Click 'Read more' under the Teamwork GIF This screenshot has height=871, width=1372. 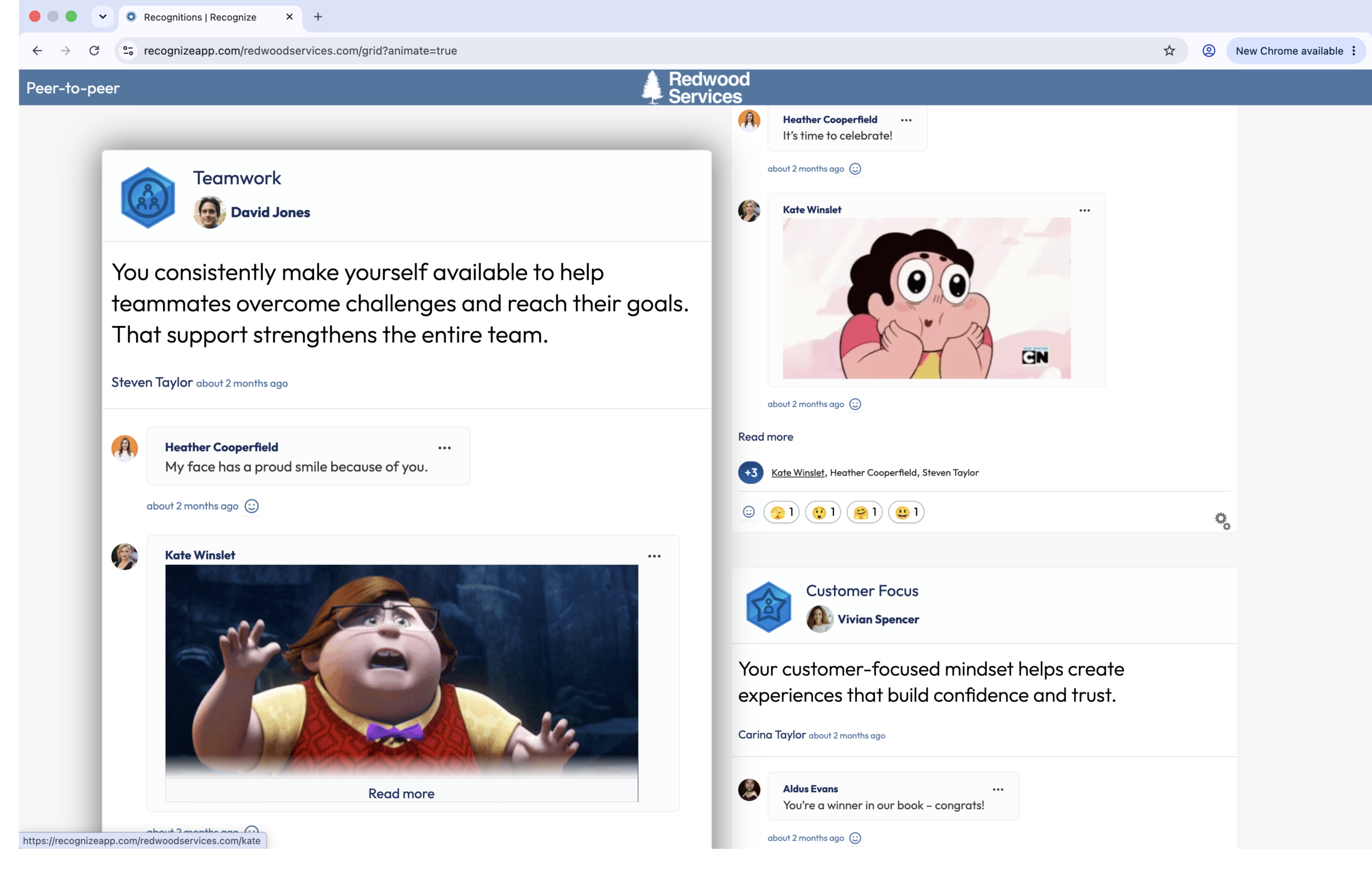[x=401, y=793]
